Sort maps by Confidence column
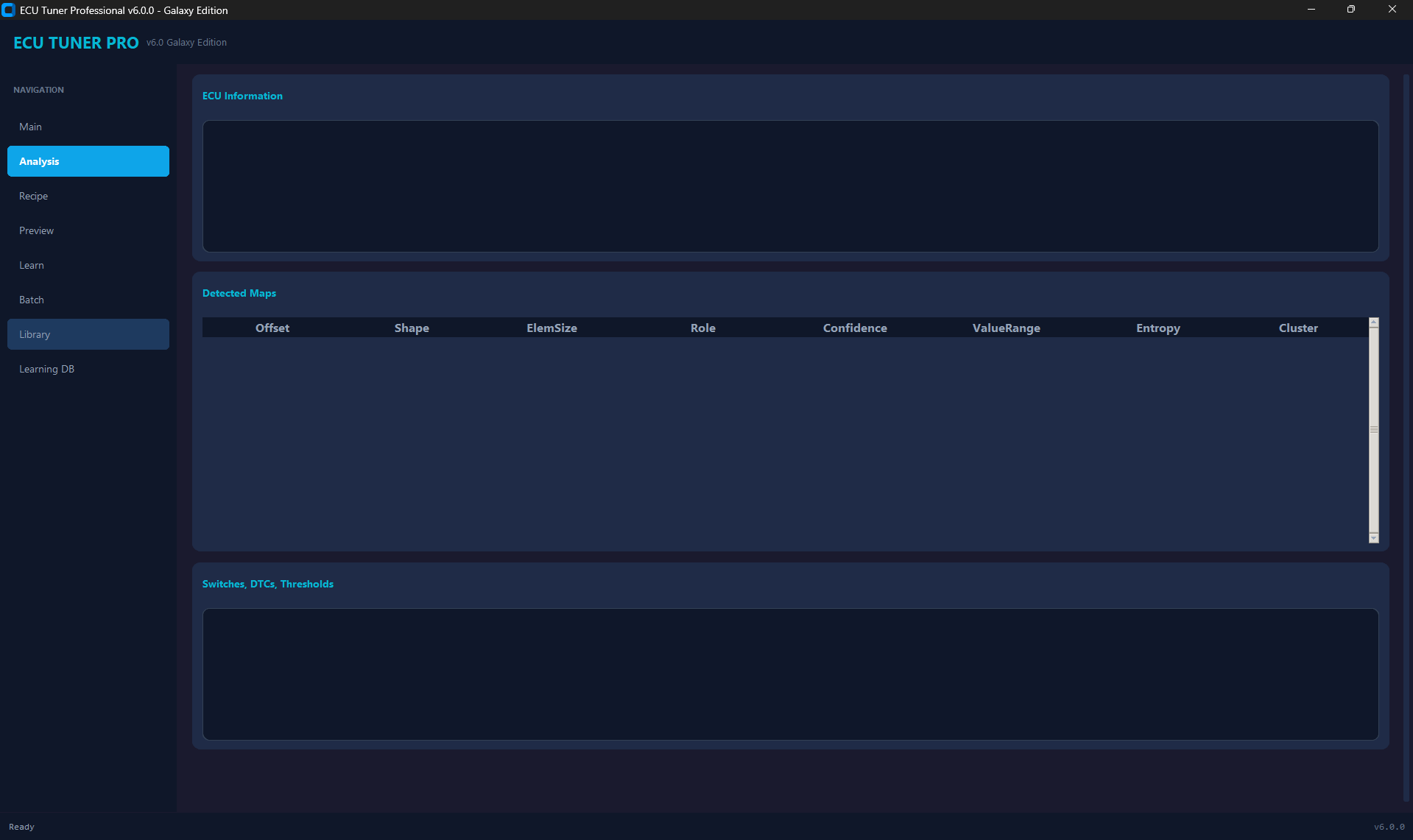 tap(854, 328)
